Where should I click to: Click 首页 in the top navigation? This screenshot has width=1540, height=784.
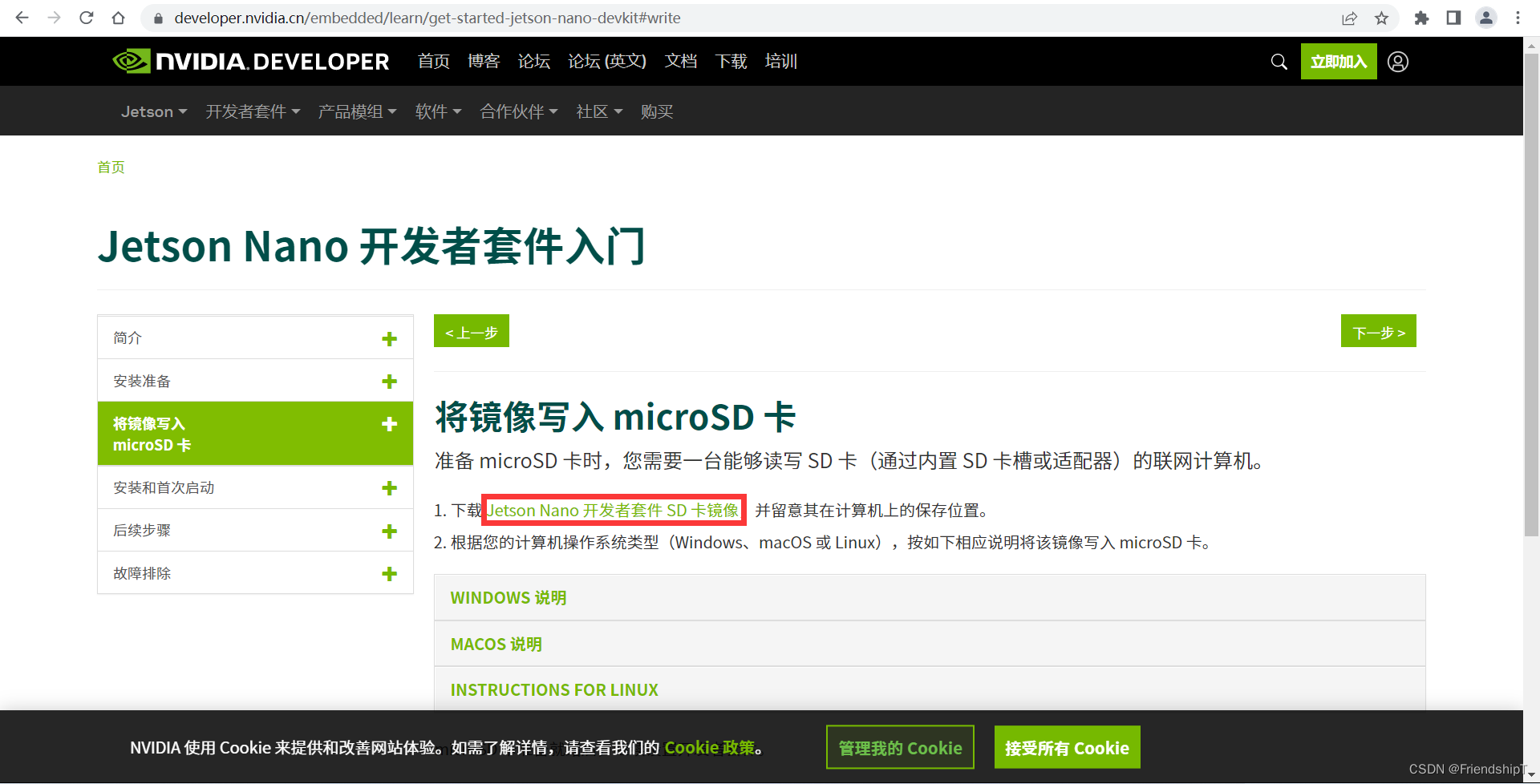tap(434, 61)
